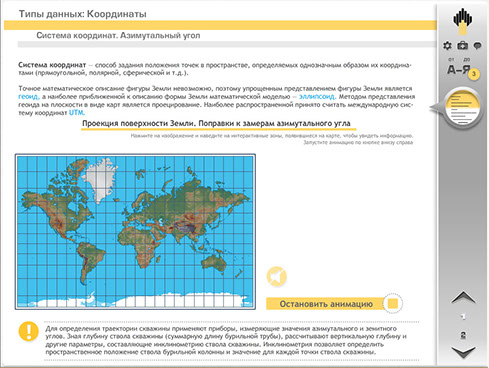This screenshot has width=489, height=368.
Task: Click the title Типы данных: Координаты
Action: coord(83,14)
